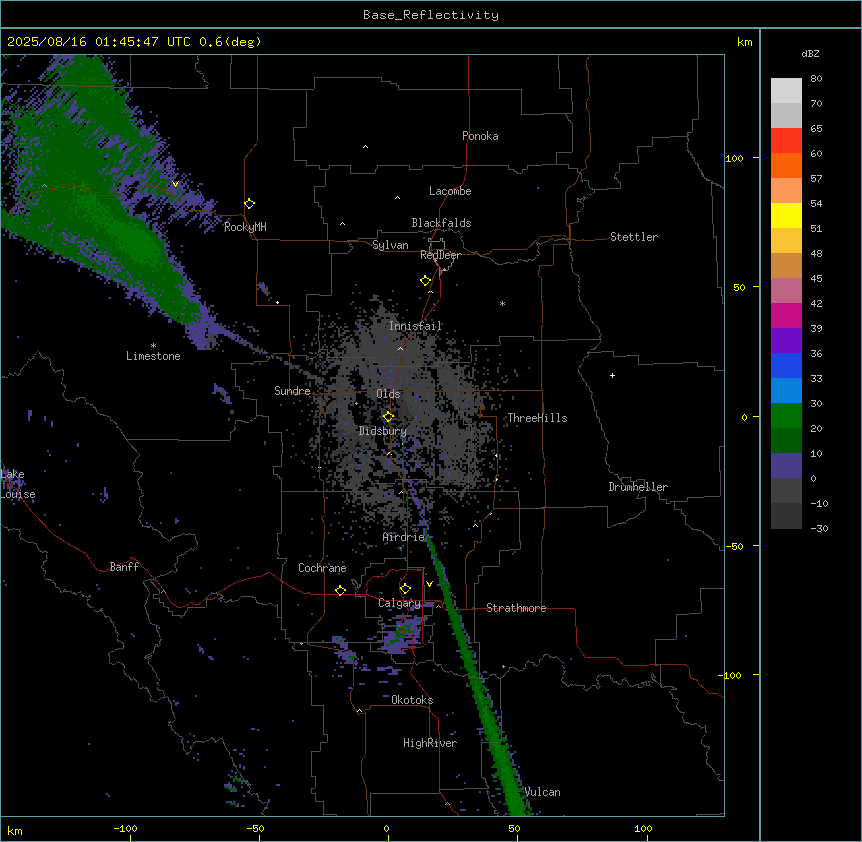Click the yellow diamond marker beside RockyMH
This screenshot has height=842, width=862.
[250, 204]
